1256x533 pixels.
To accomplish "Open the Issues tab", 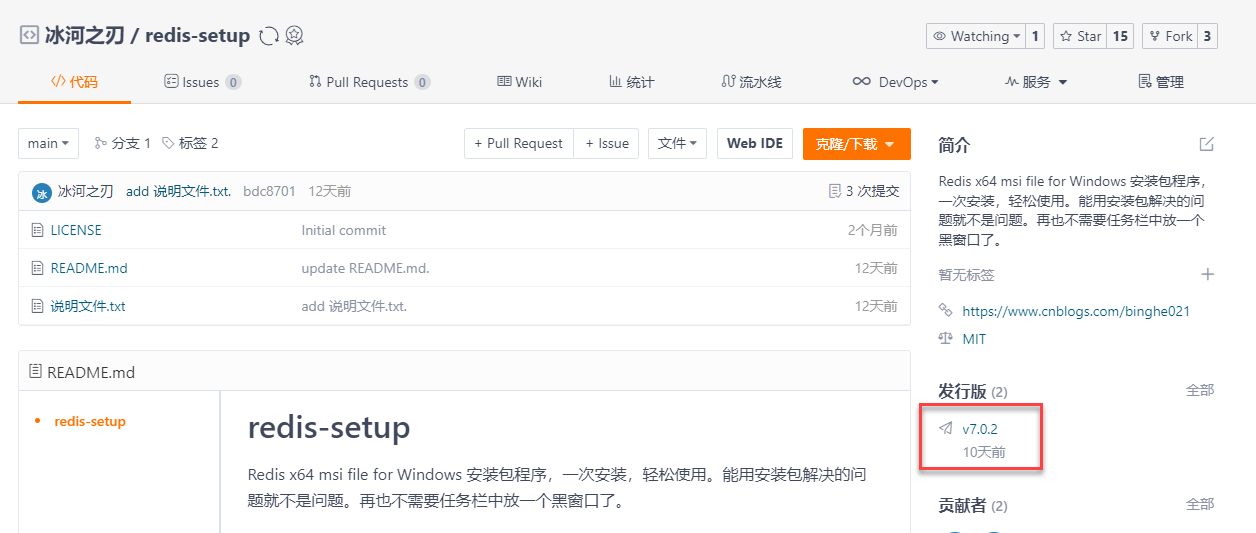I will coord(203,82).
